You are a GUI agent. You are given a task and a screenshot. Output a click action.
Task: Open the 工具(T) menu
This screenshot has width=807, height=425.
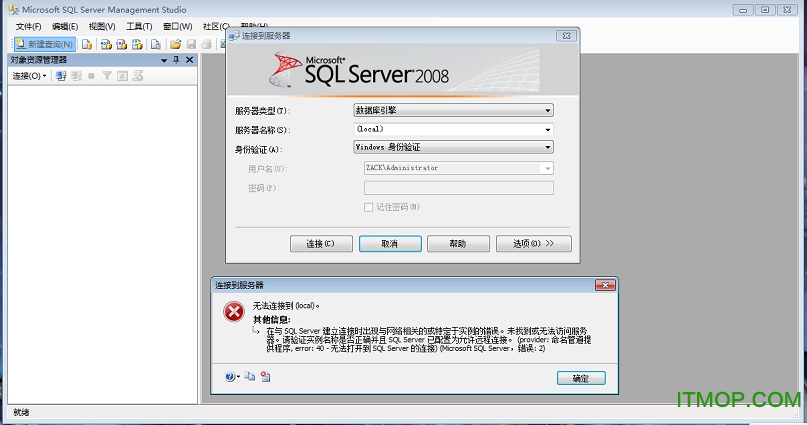(139, 26)
